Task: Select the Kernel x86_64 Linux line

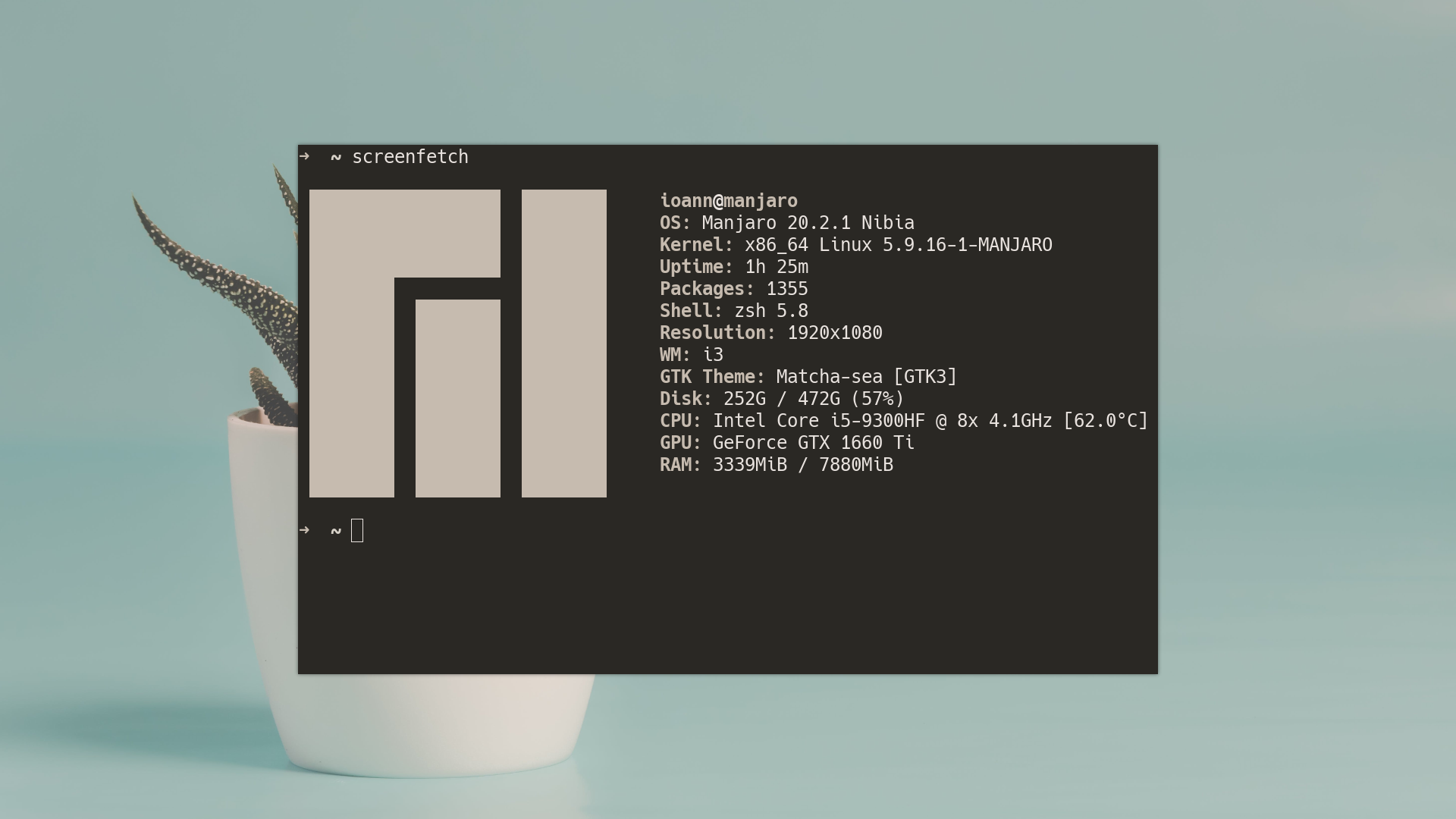Action: coord(856,245)
